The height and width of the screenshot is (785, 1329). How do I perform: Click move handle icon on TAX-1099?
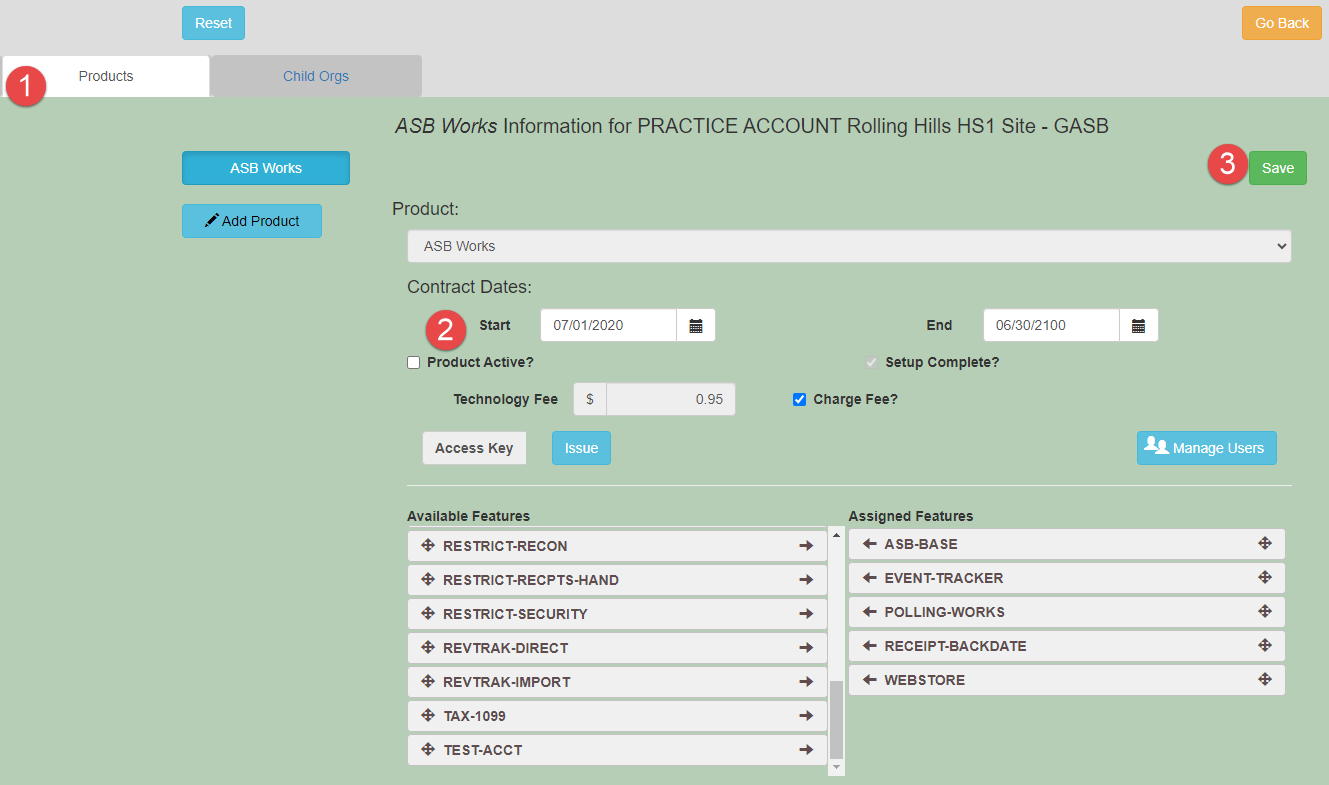[428, 716]
